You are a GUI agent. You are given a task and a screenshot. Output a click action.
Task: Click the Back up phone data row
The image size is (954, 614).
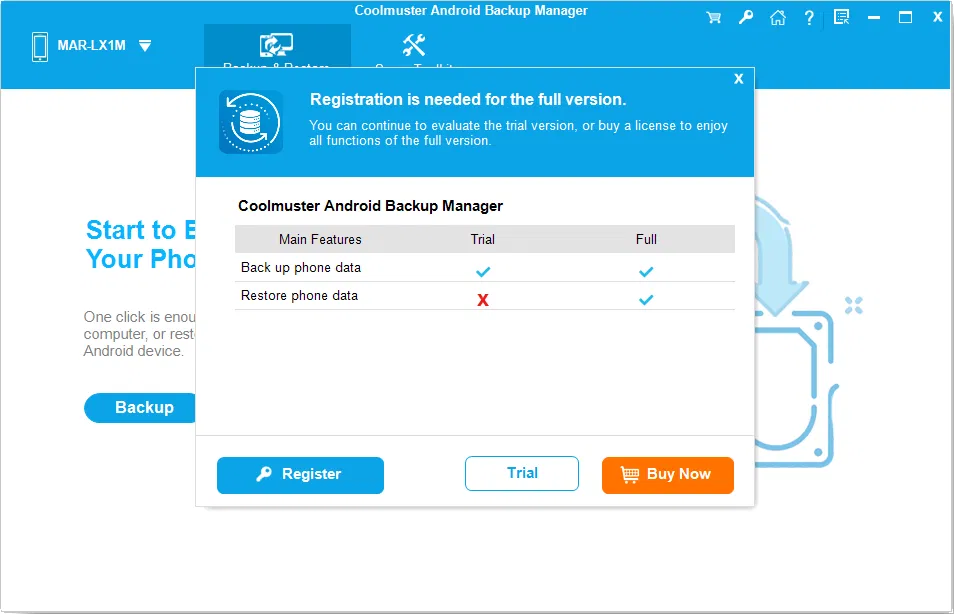coord(301,268)
